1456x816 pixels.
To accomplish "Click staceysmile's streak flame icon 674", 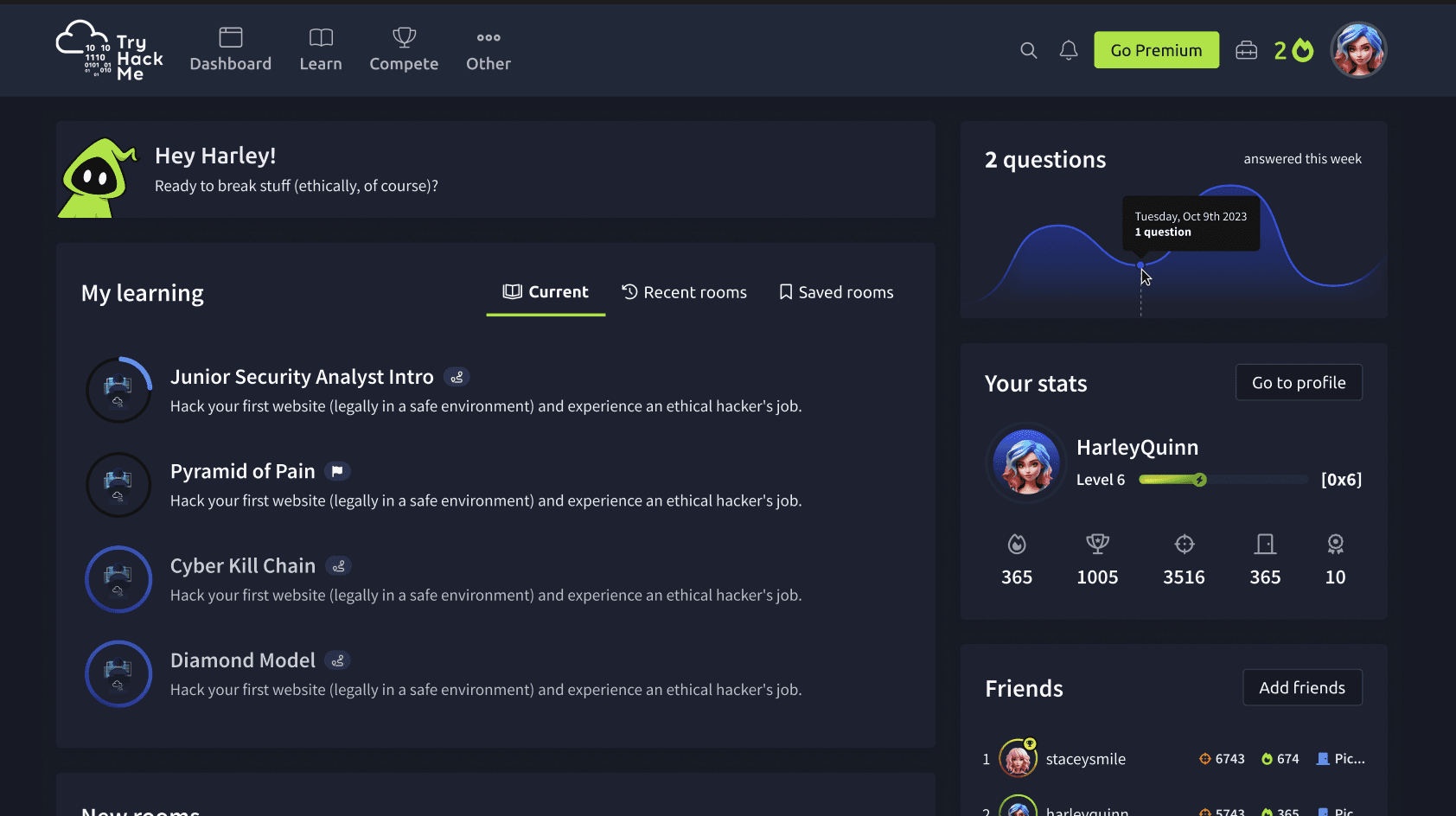I will (x=1268, y=759).
